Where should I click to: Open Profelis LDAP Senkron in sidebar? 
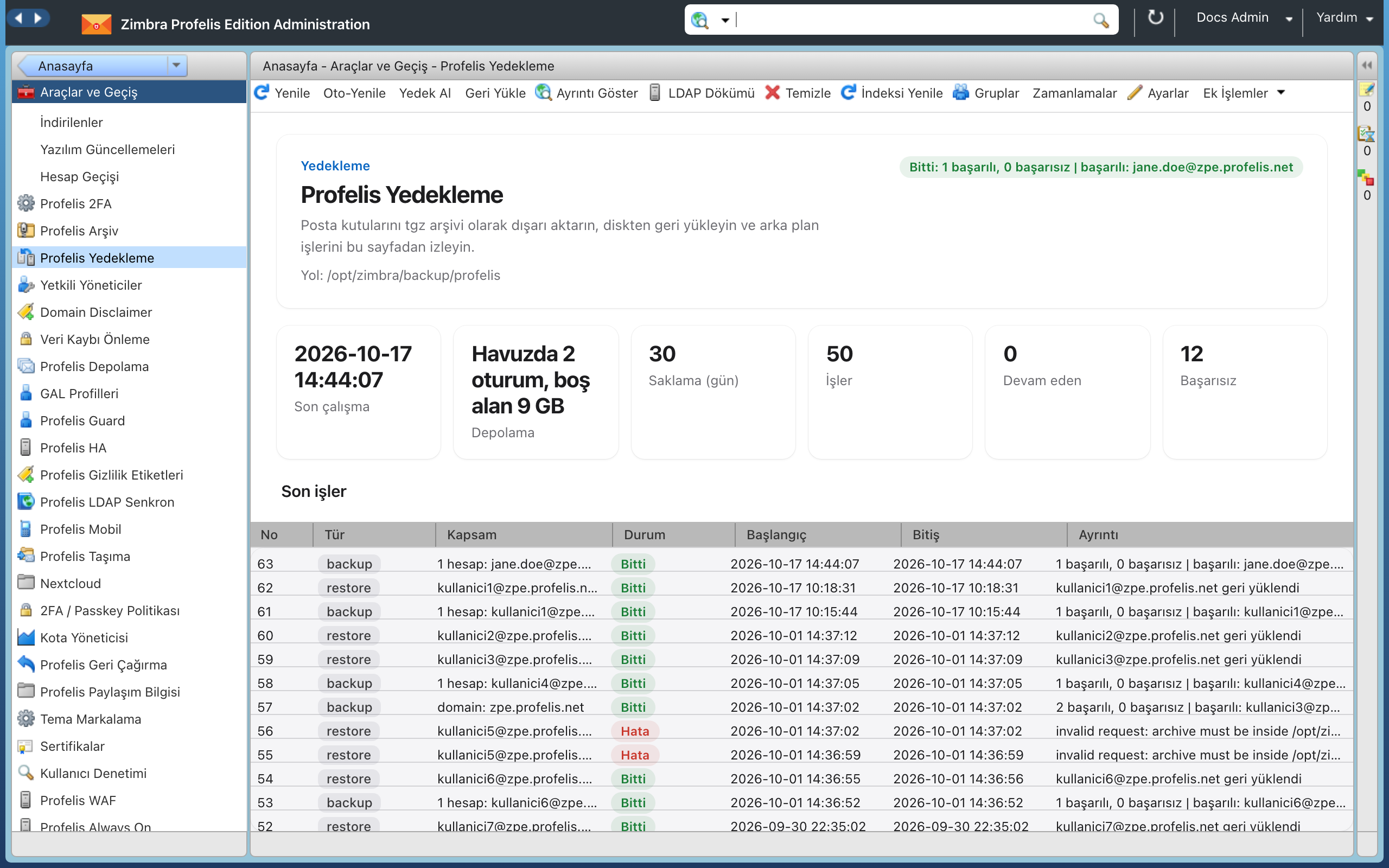(x=129, y=502)
